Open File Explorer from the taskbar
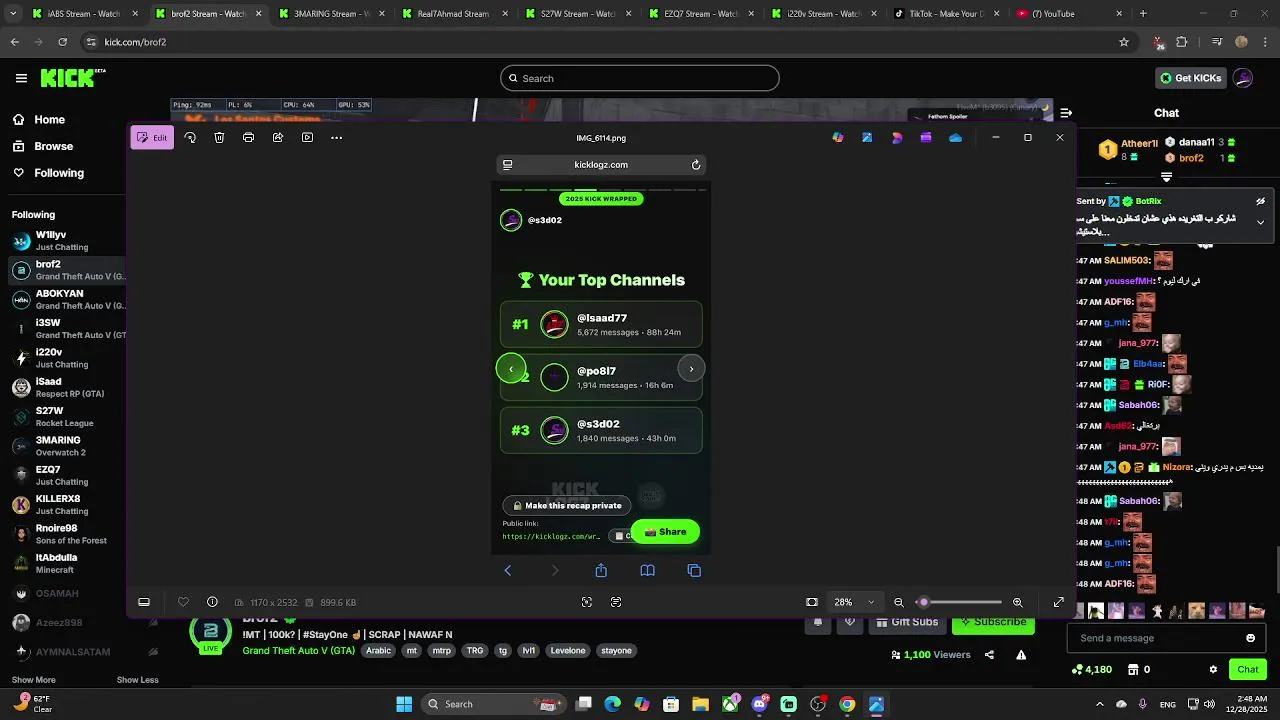1280x720 pixels. click(x=700, y=704)
